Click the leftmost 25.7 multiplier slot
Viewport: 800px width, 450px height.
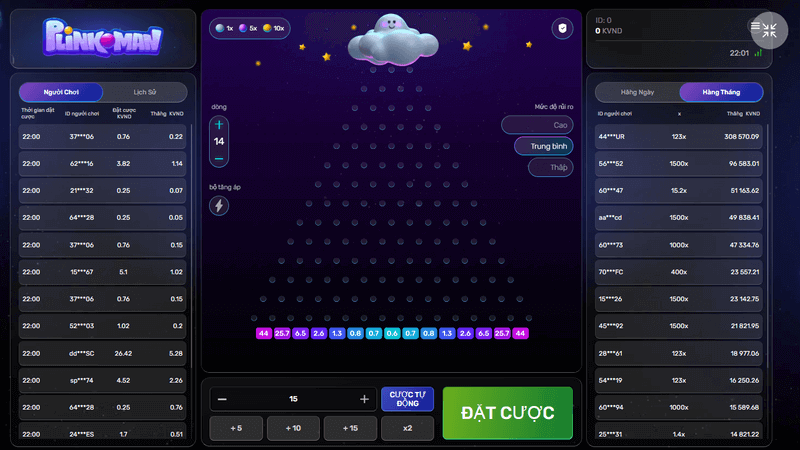pos(282,333)
